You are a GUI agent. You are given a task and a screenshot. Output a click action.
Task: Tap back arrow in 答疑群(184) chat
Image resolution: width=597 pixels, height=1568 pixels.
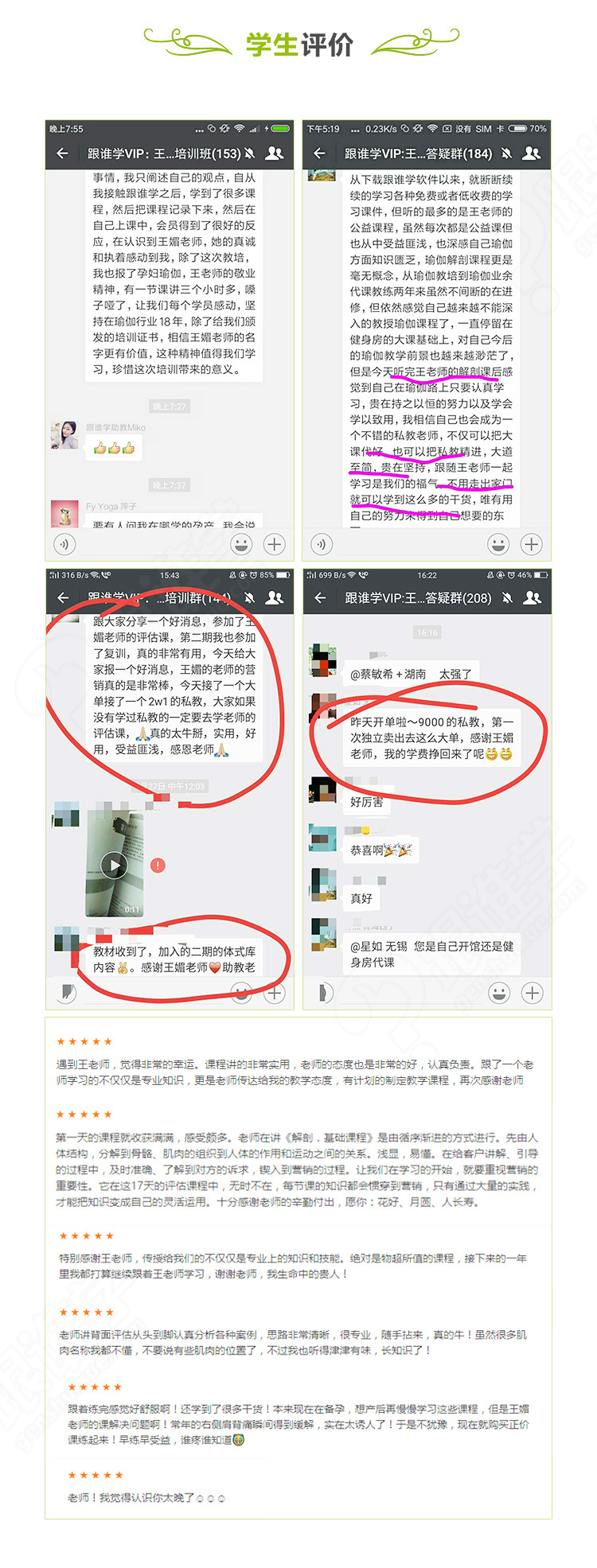click(x=320, y=154)
